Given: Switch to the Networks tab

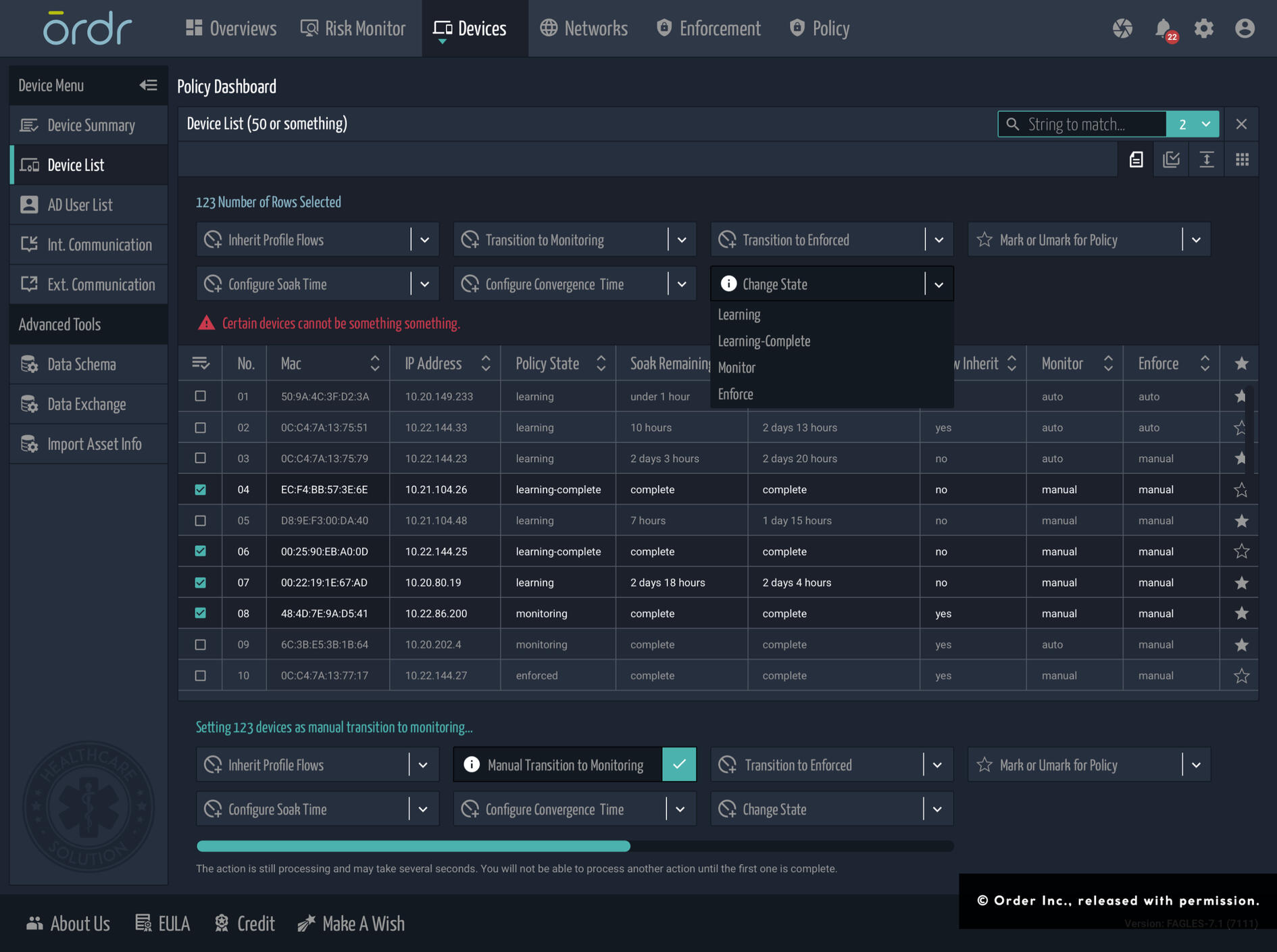Looking at the screenshot, I should pyautogui.click(x=583, y=28).
